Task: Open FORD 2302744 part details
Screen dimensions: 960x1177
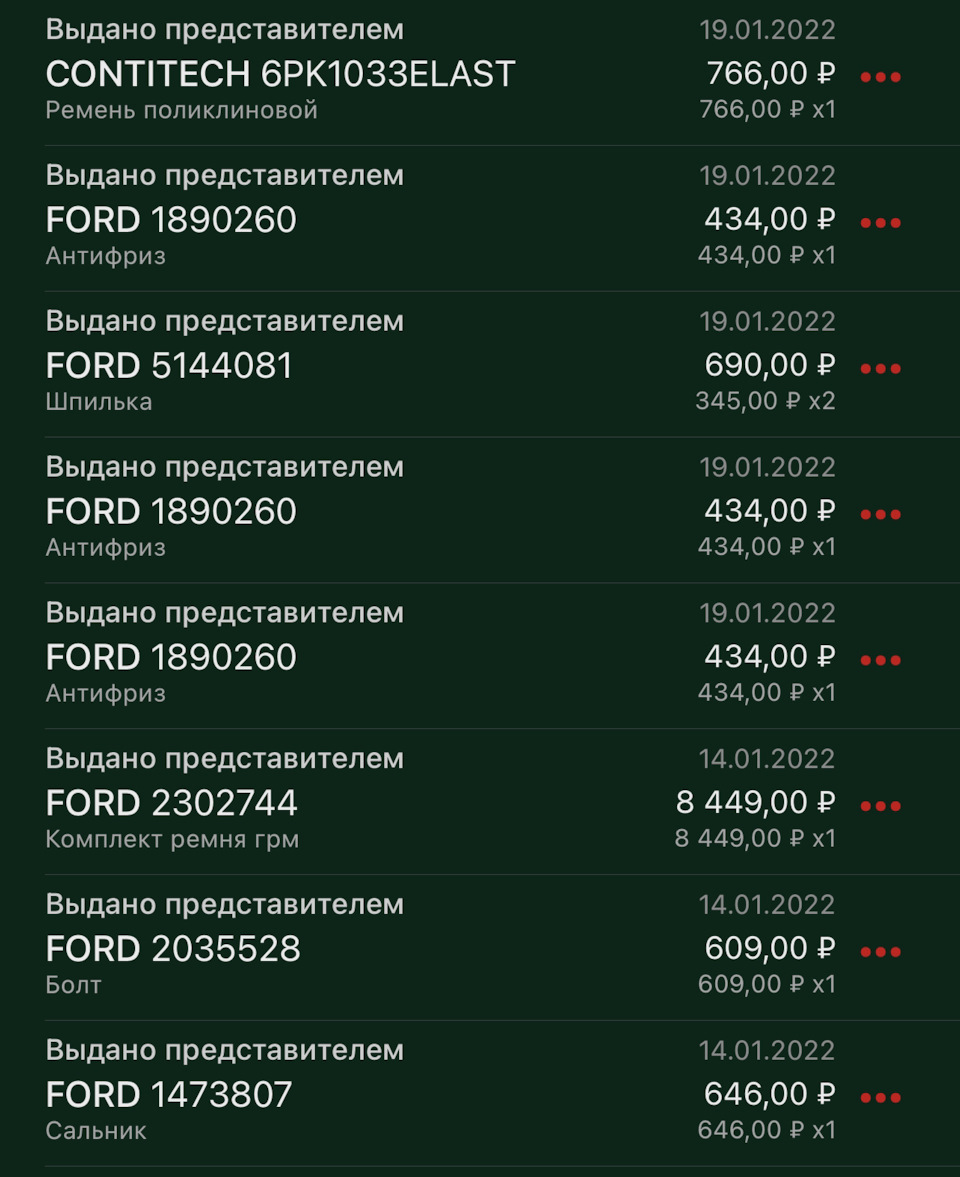Action: pos(172,803)
